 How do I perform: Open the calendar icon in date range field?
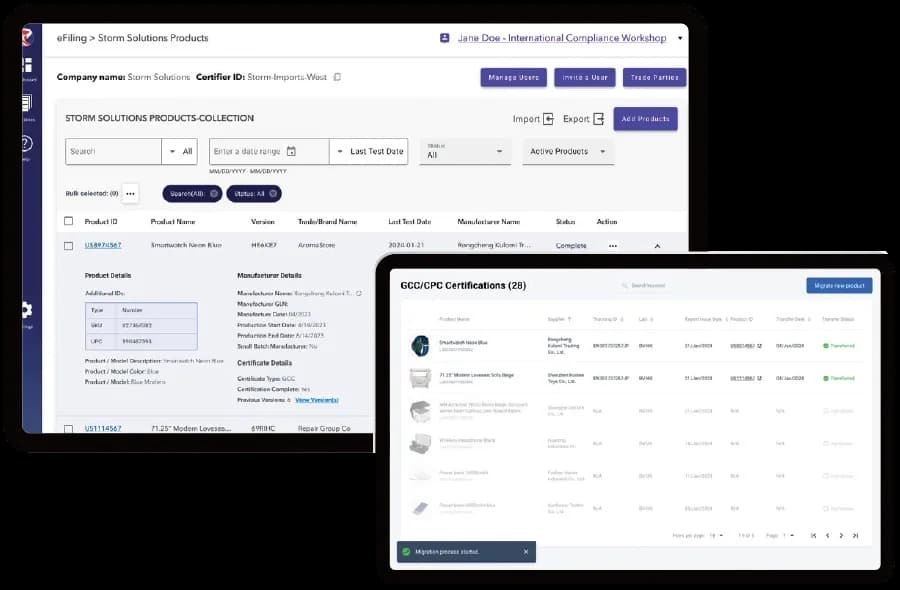click(x=291, y=152)
